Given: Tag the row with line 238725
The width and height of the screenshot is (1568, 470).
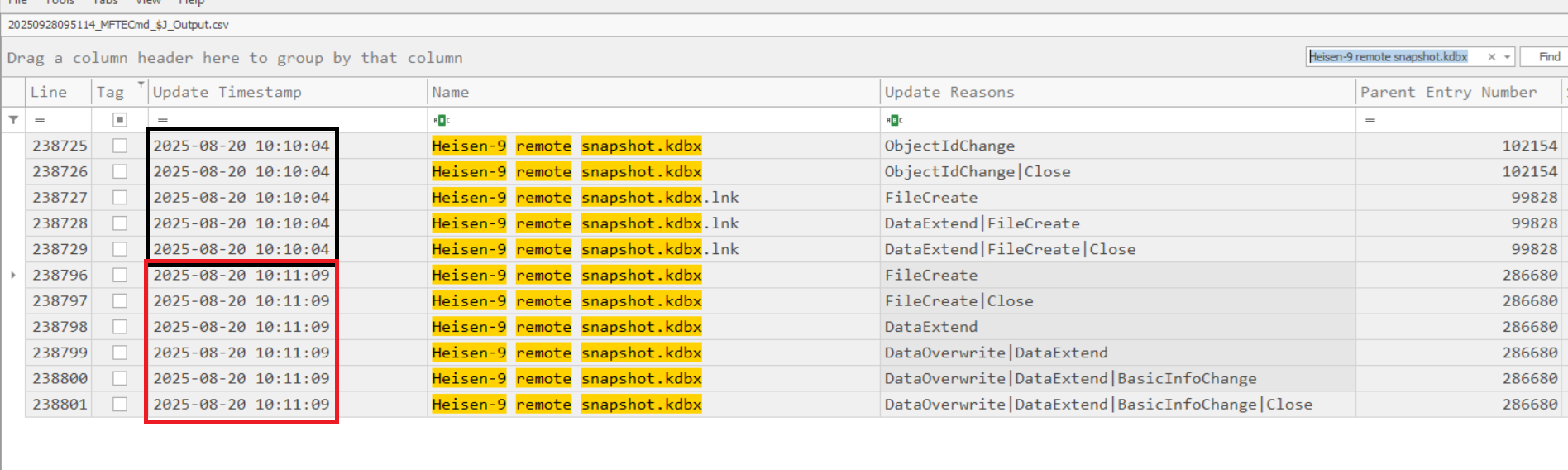Looking at the screenshot, I should (120, 146).
